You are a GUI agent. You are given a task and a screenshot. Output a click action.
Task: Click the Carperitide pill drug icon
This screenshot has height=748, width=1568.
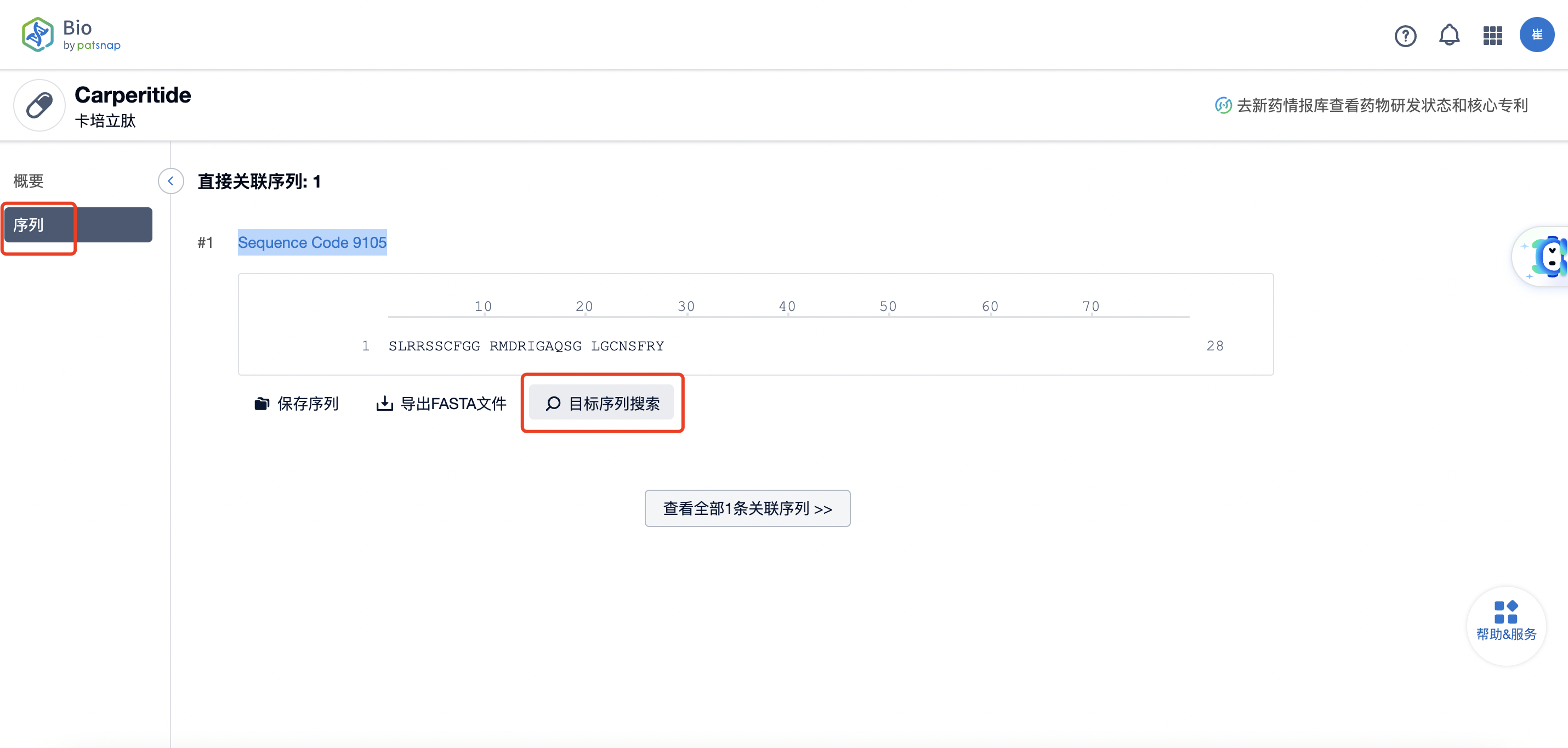point(39,105)
